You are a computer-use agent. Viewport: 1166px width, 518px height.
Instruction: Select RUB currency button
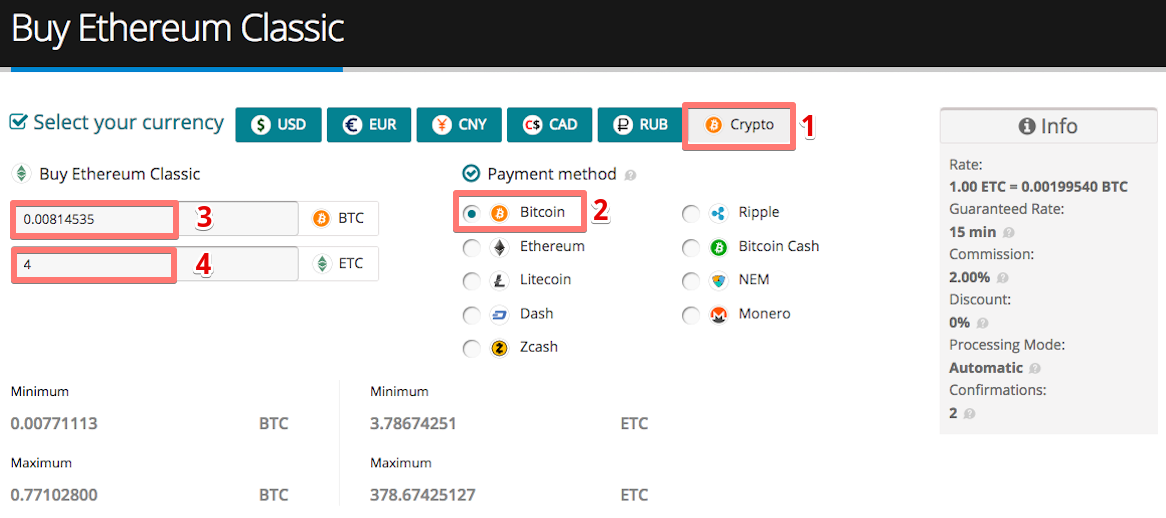click(x=640, y=124)
